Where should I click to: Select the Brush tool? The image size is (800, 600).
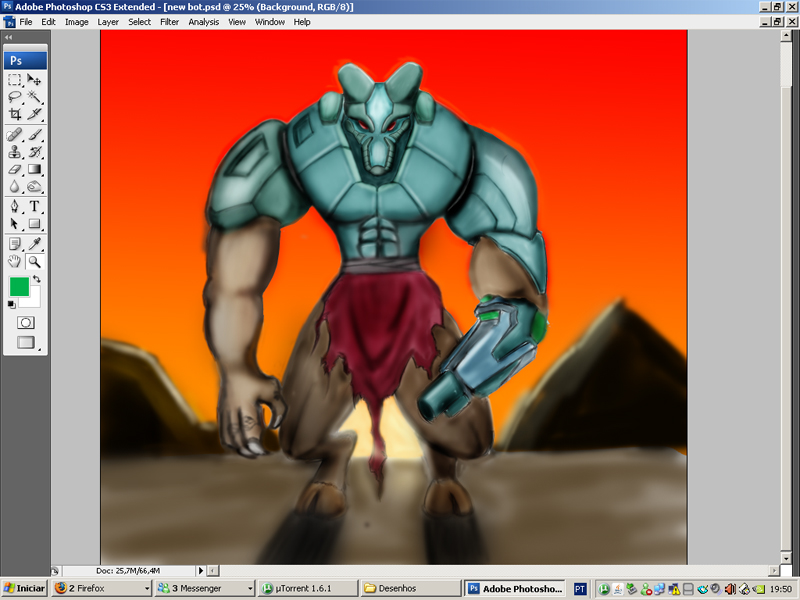coord(34,135)
